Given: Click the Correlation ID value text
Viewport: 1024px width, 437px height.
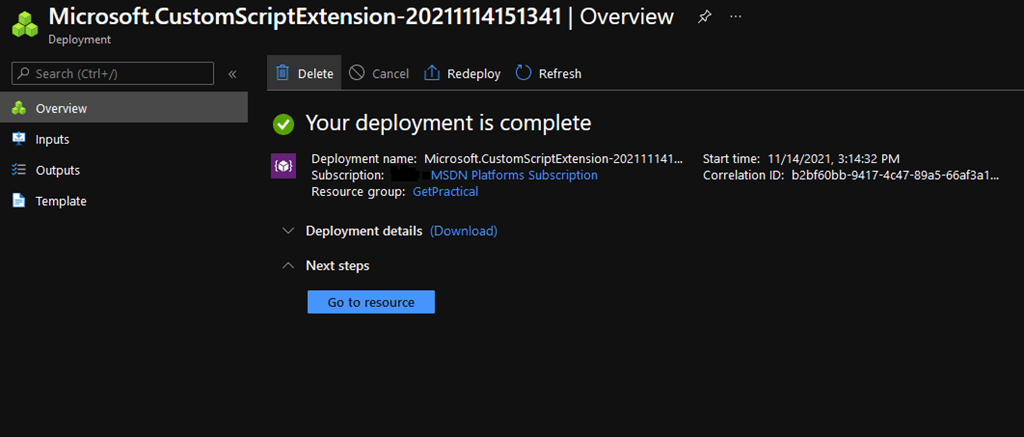Looking at the screenshot, I should click(895, 175).
